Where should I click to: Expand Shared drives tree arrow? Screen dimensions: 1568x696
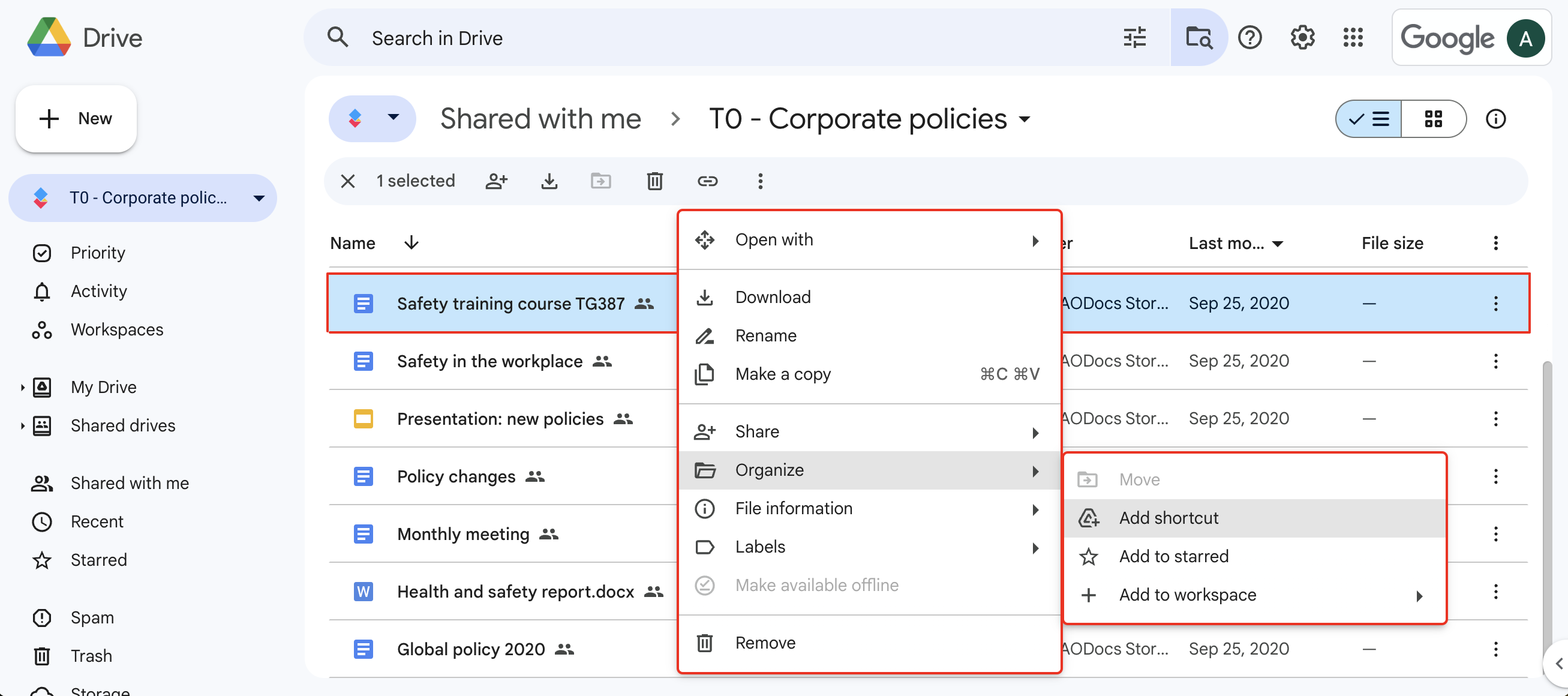tap(23, 425)
